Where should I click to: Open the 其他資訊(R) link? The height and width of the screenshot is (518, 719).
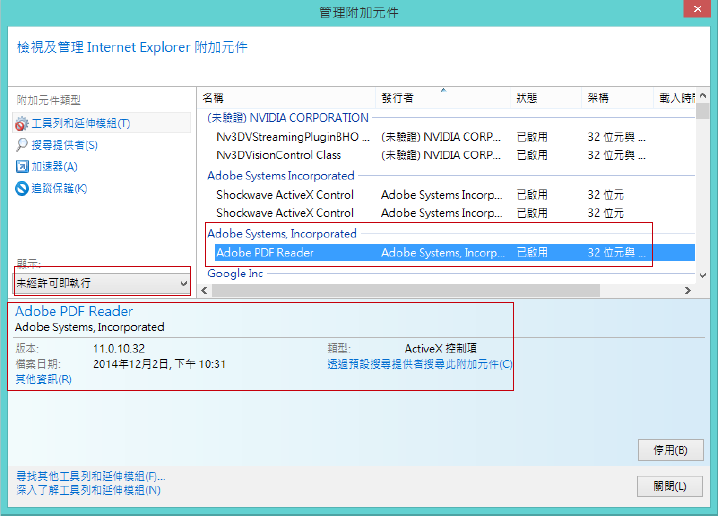[x=44, y=379]
